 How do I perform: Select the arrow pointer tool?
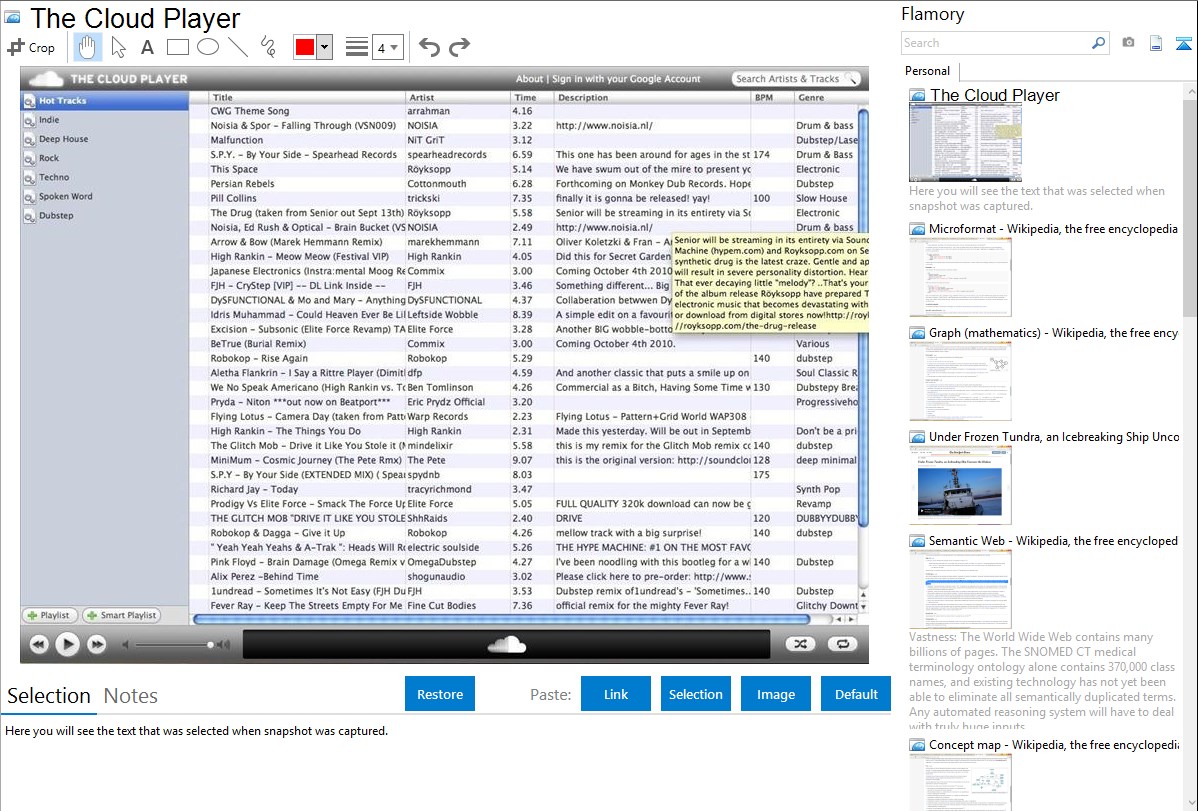(118, 47)
